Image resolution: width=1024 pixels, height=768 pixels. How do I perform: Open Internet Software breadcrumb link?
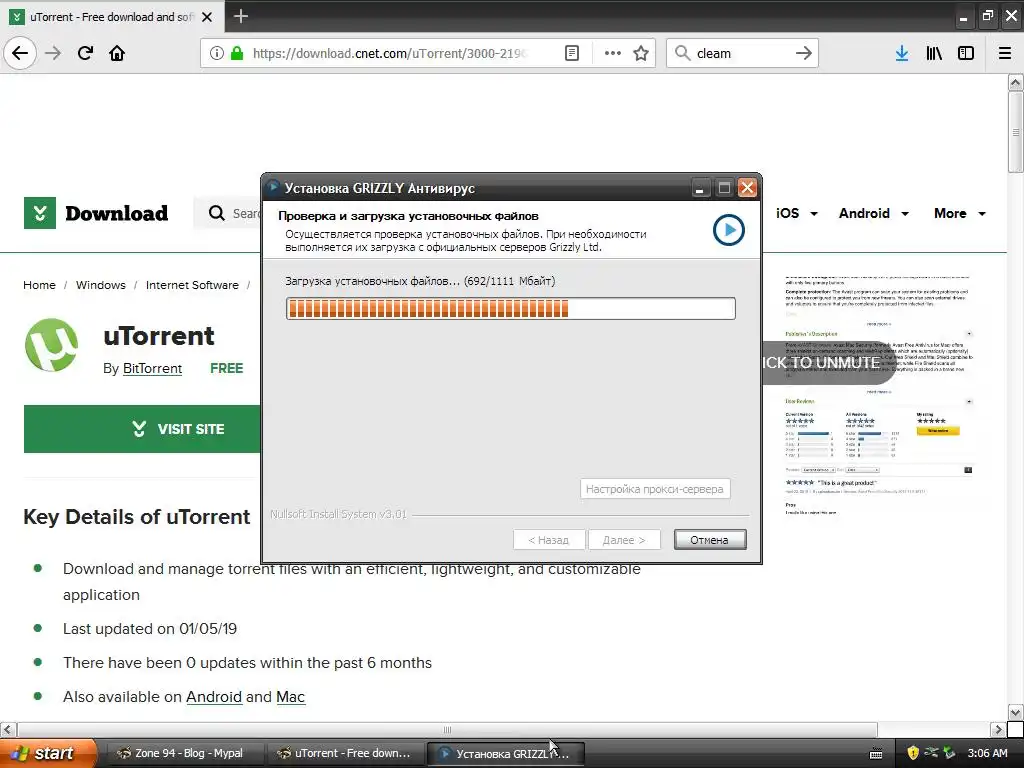[192, 285]
